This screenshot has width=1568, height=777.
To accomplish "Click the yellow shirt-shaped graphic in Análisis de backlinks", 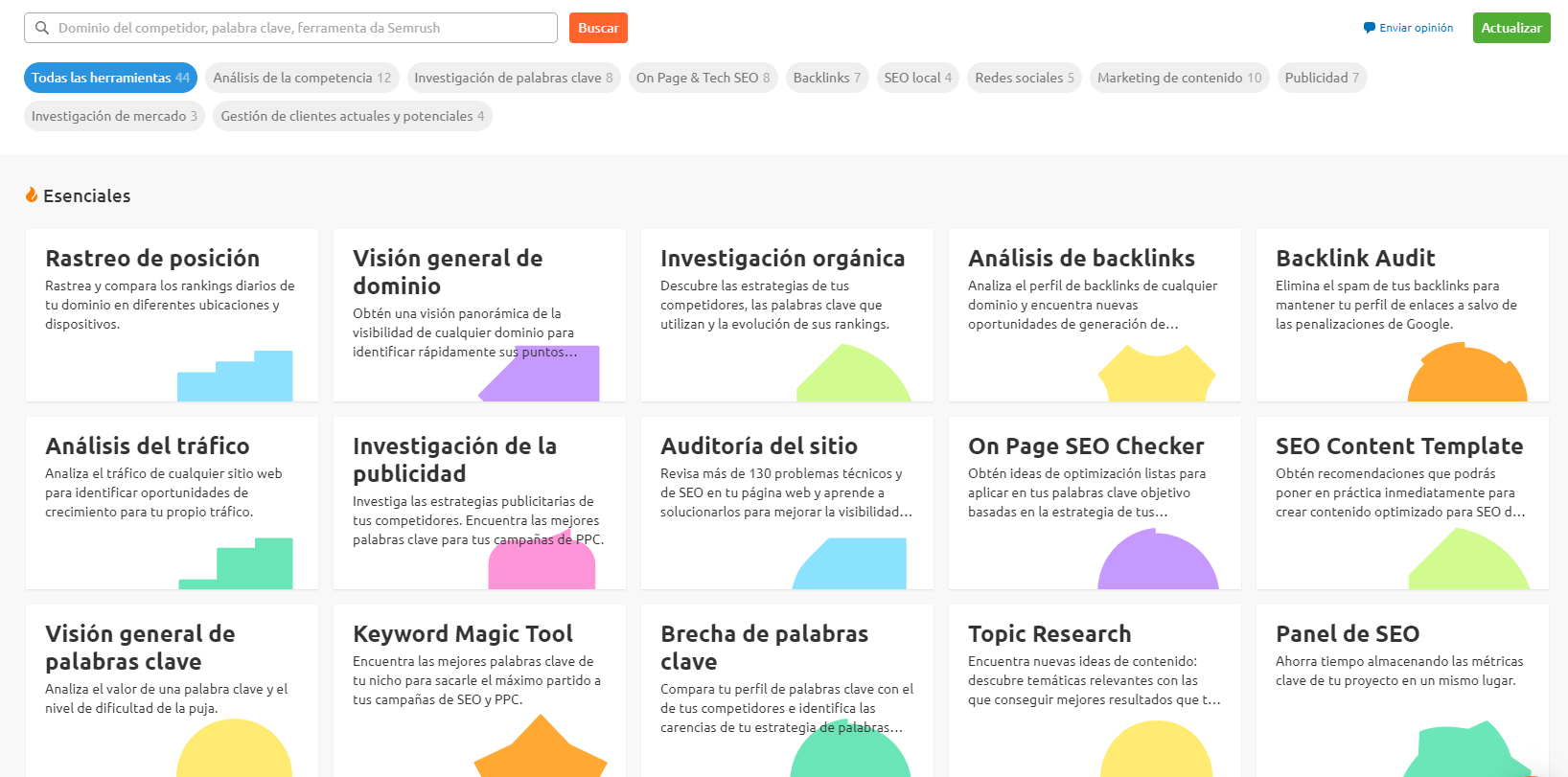I will click(x=1156, y=377).
